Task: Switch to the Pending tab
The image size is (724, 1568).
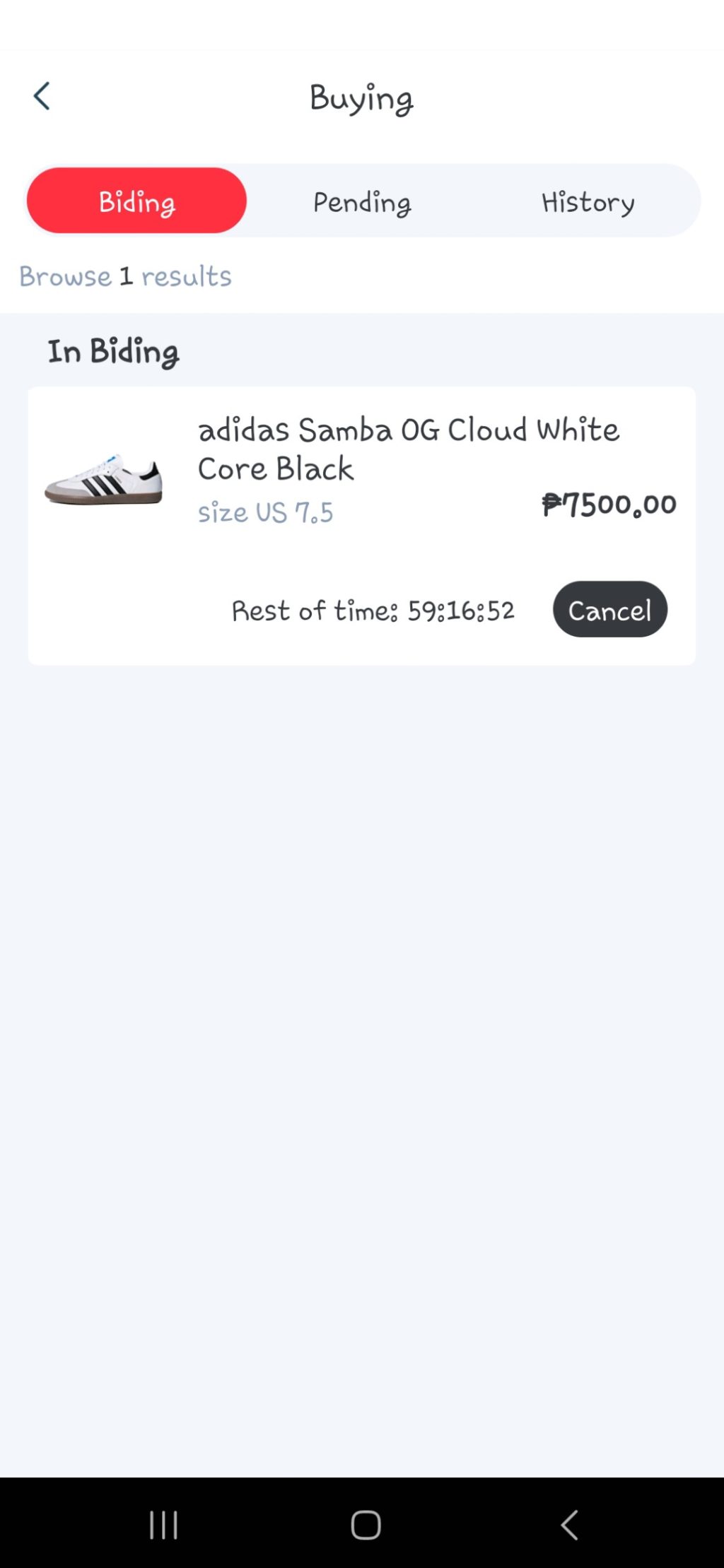Action: 362,202
